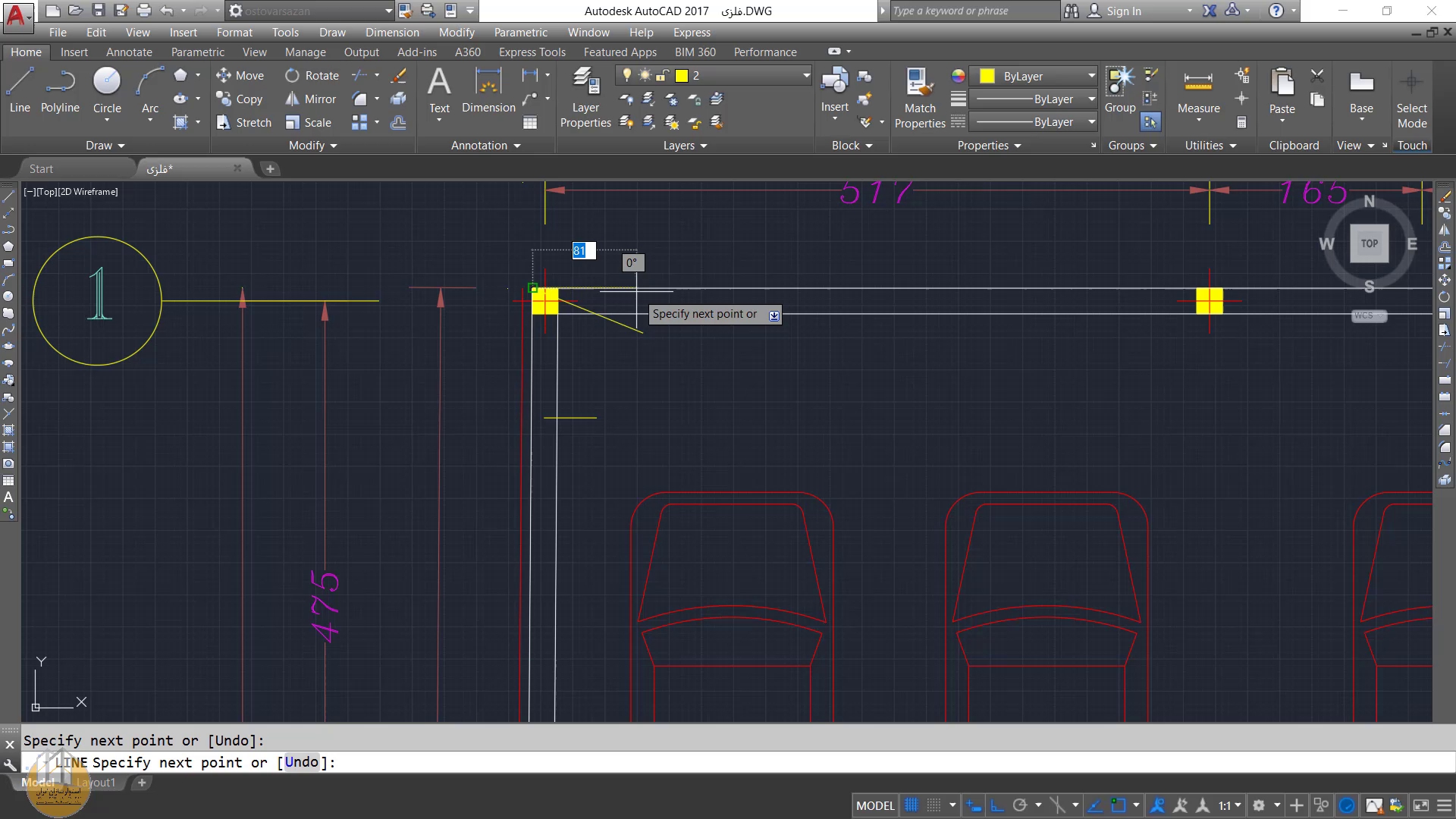
Task: Toggle snap mode dots in status bar
Action: (934, 805)
